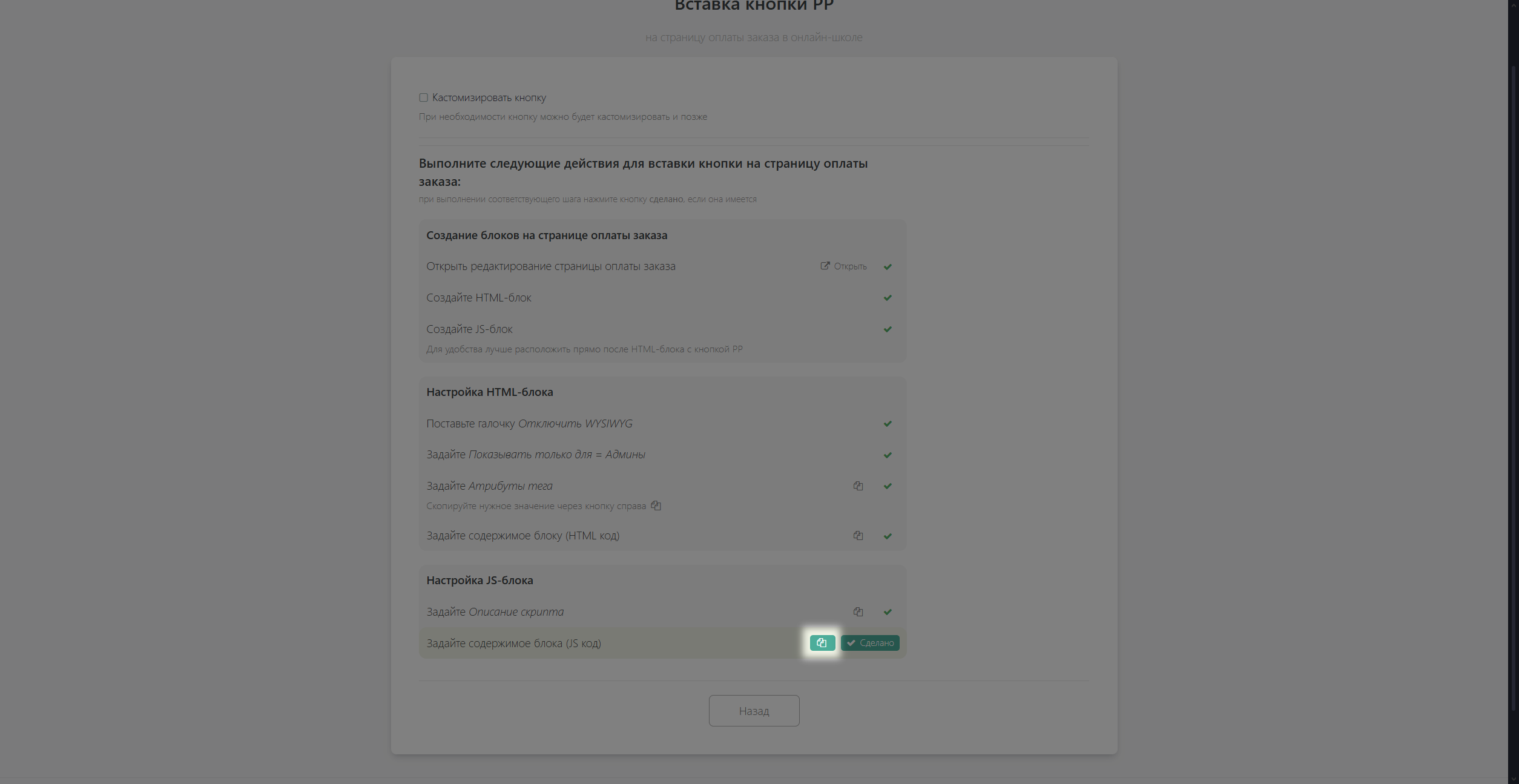Click copy icon inside the hint text

(656, 506)
